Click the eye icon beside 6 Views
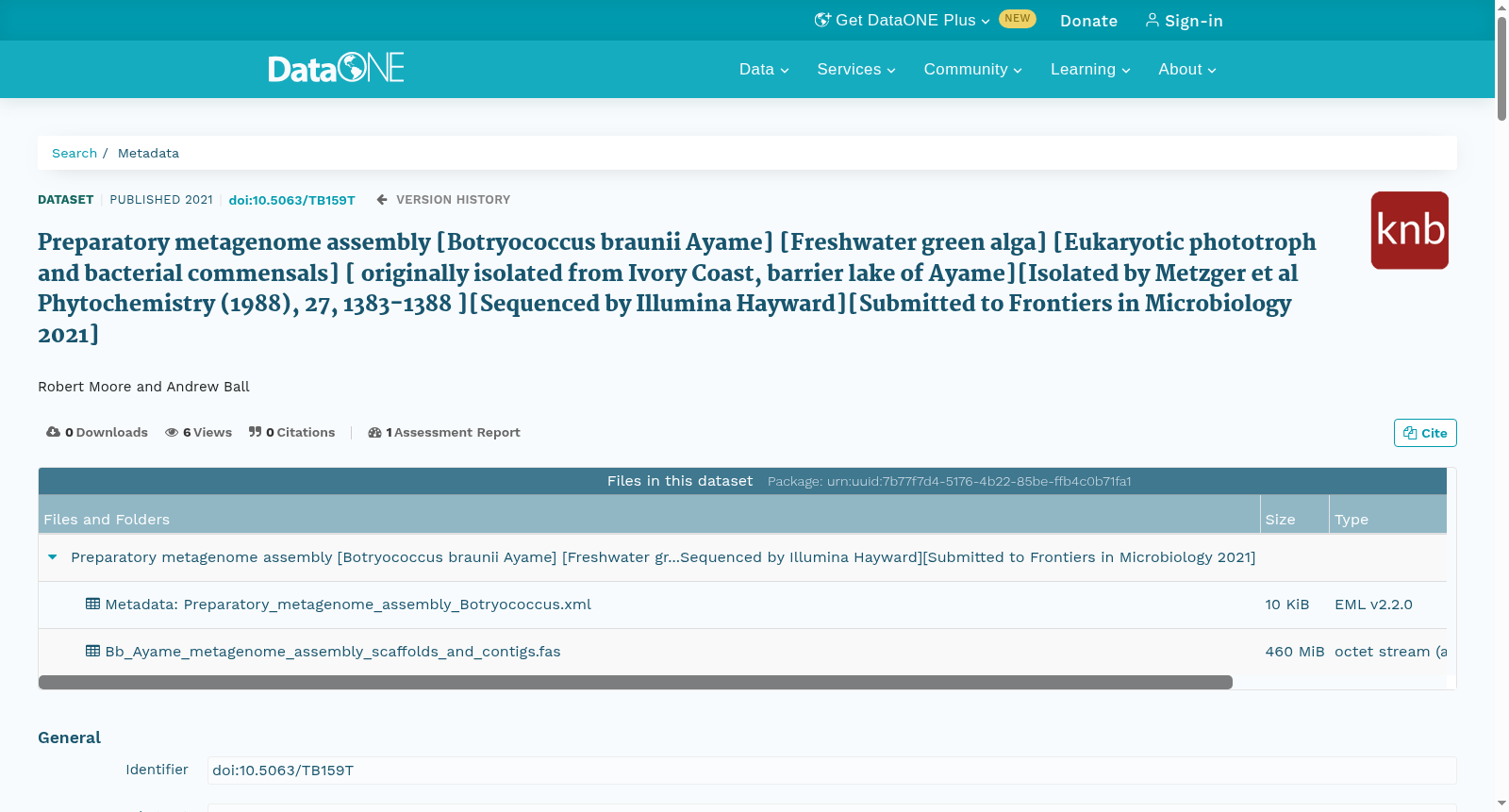 (x=172, y=432)
